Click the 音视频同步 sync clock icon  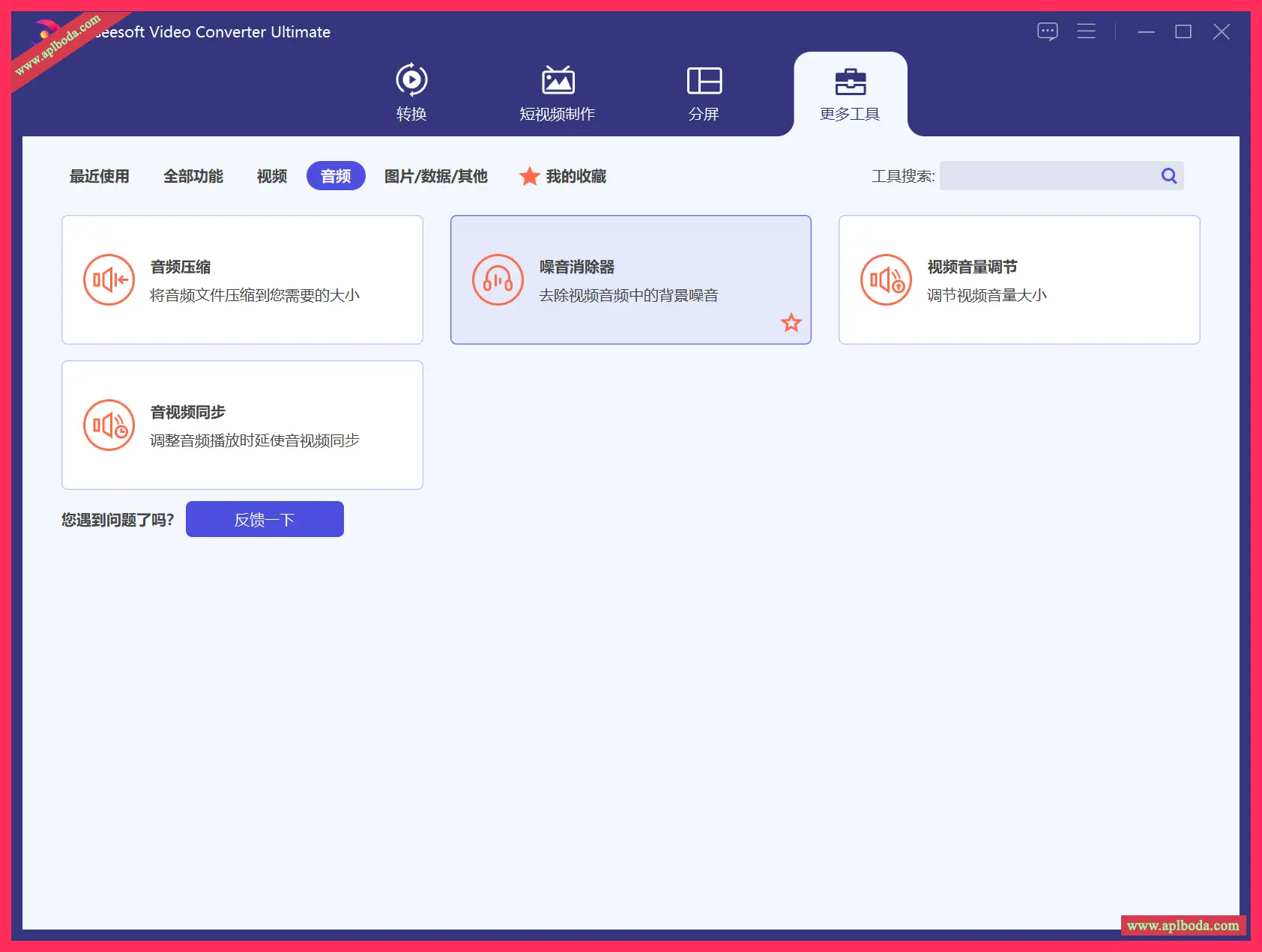[x=109, y=425]
